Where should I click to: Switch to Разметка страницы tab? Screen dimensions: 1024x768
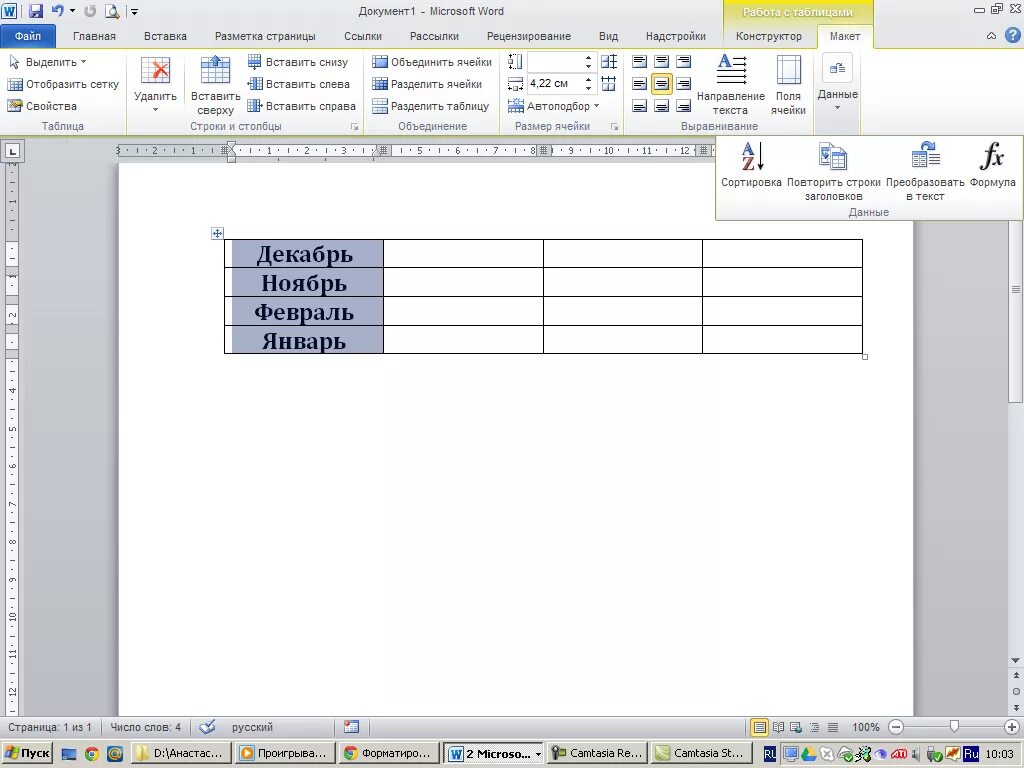tap(265, 36)
